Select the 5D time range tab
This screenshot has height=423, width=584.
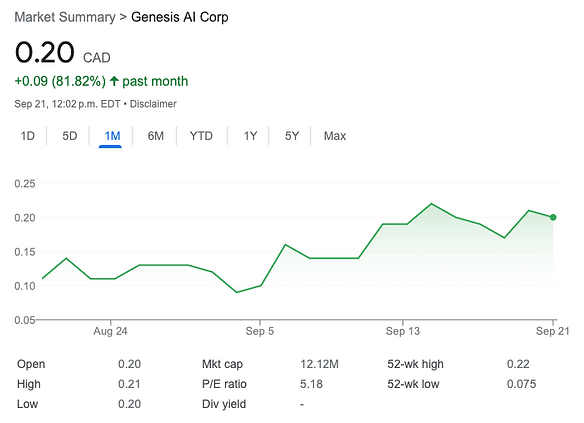(x=70, y=136)
